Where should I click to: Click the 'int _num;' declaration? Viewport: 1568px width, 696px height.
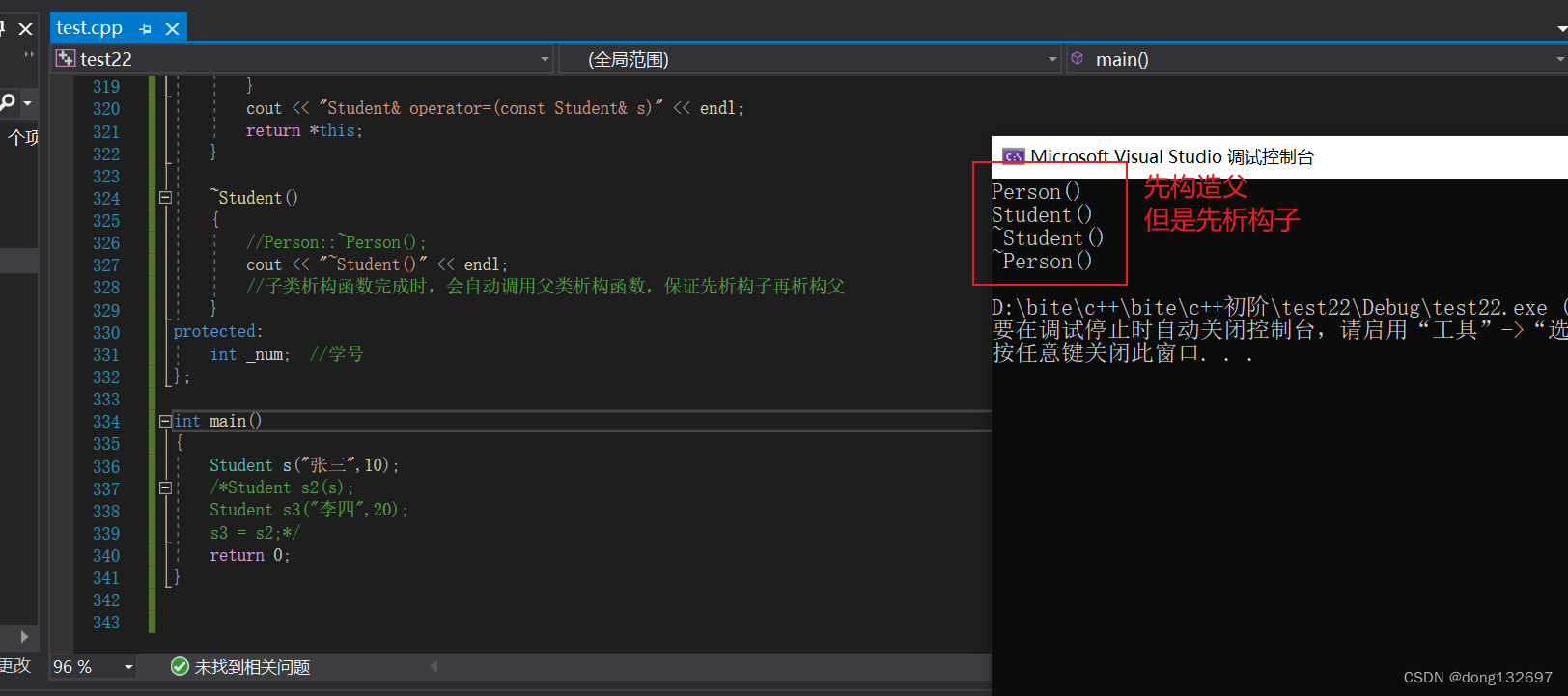click(x=250, y=354)
